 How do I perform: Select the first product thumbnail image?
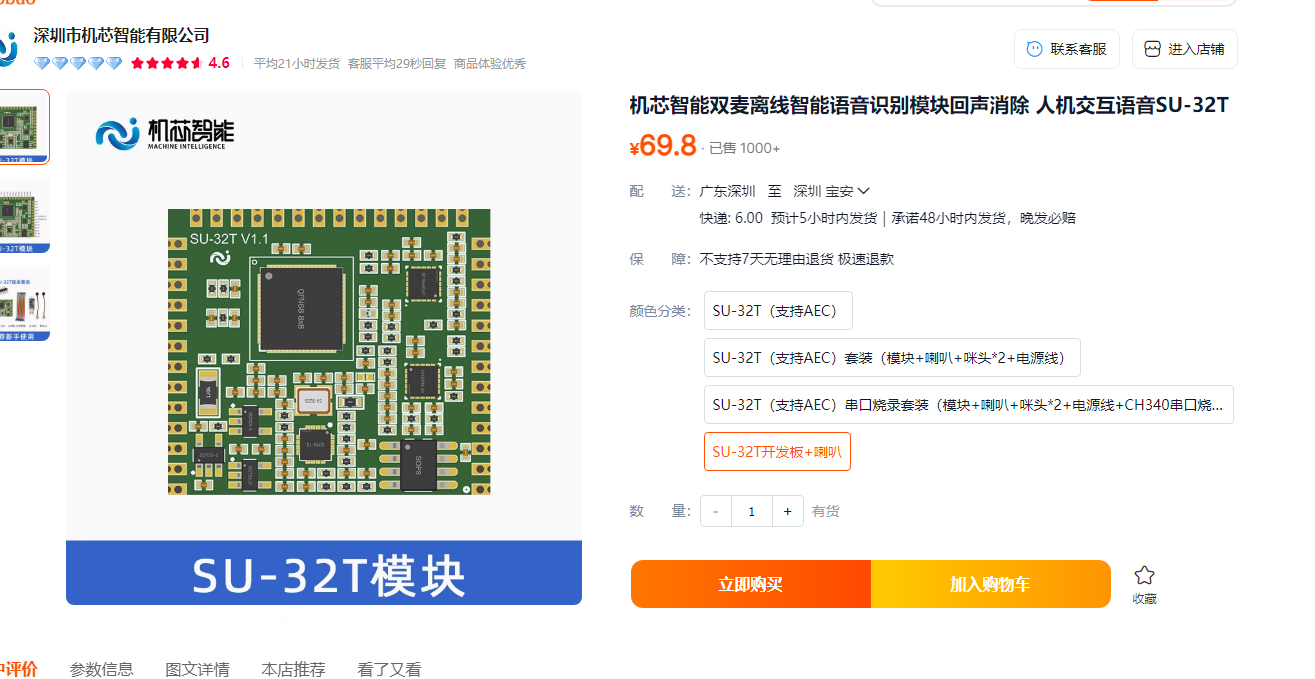[24, 127]
